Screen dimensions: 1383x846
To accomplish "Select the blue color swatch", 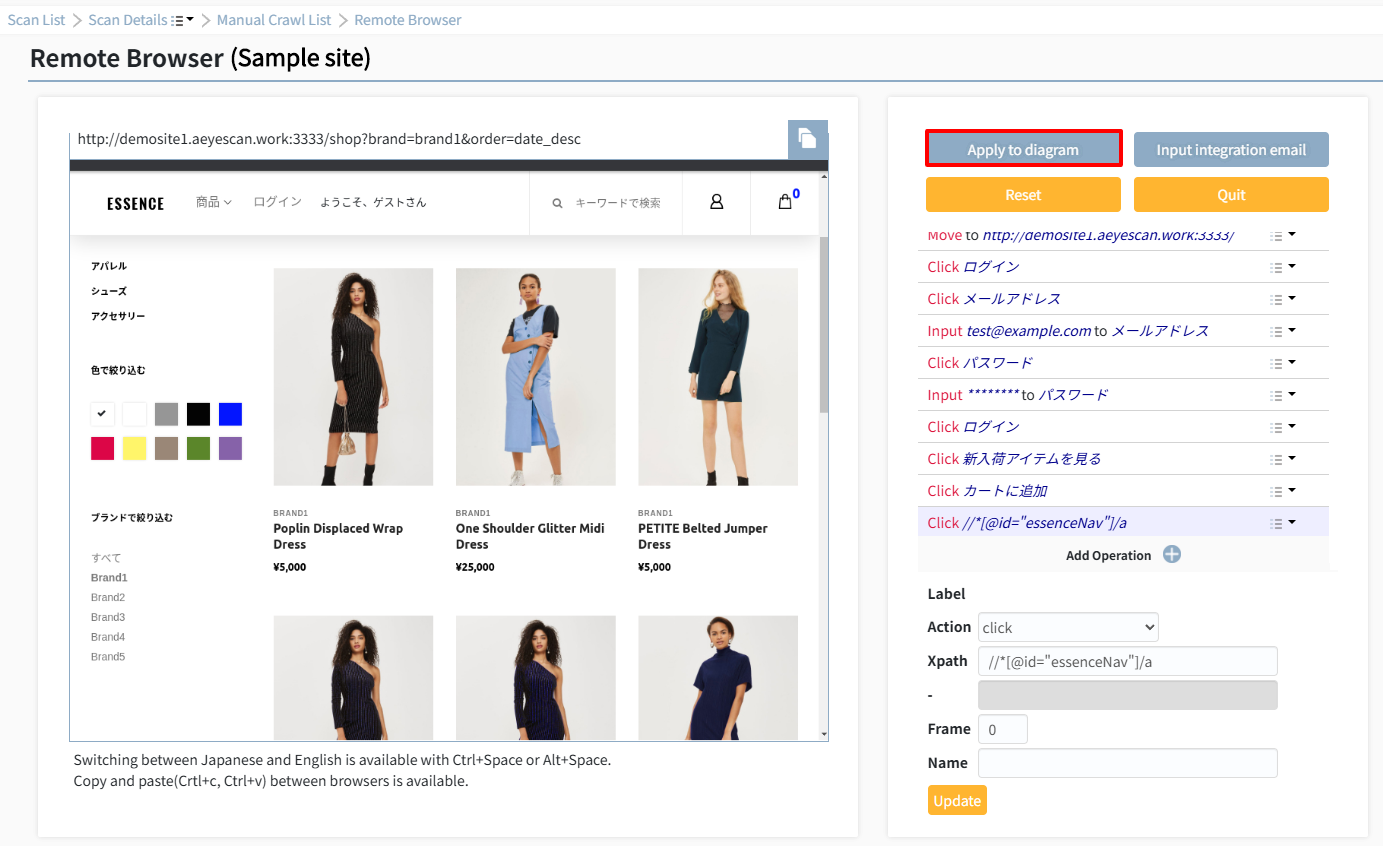I will (x=230, y=414).
